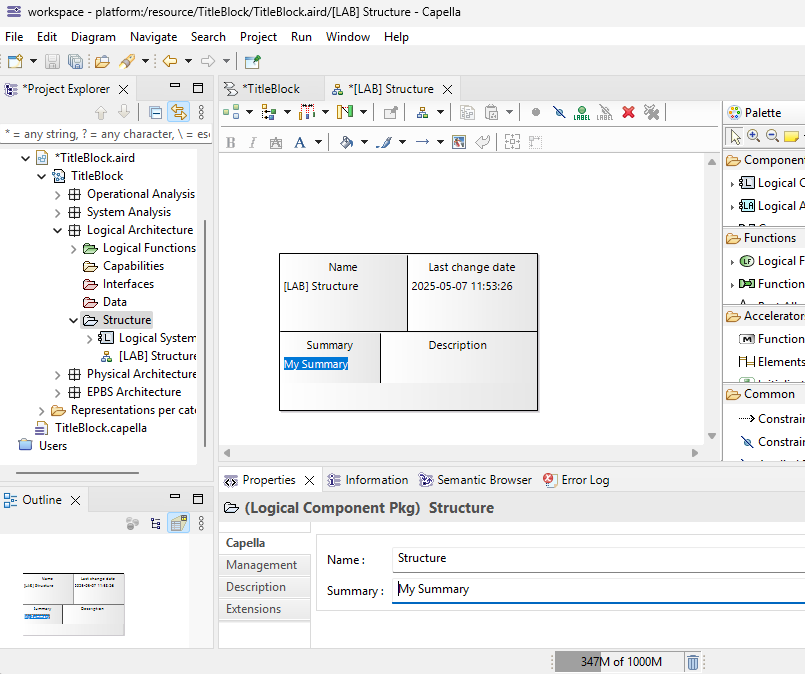Click the green Show Label icon
The width and height of the screenshot is (805, 674).
click(582, 112)
